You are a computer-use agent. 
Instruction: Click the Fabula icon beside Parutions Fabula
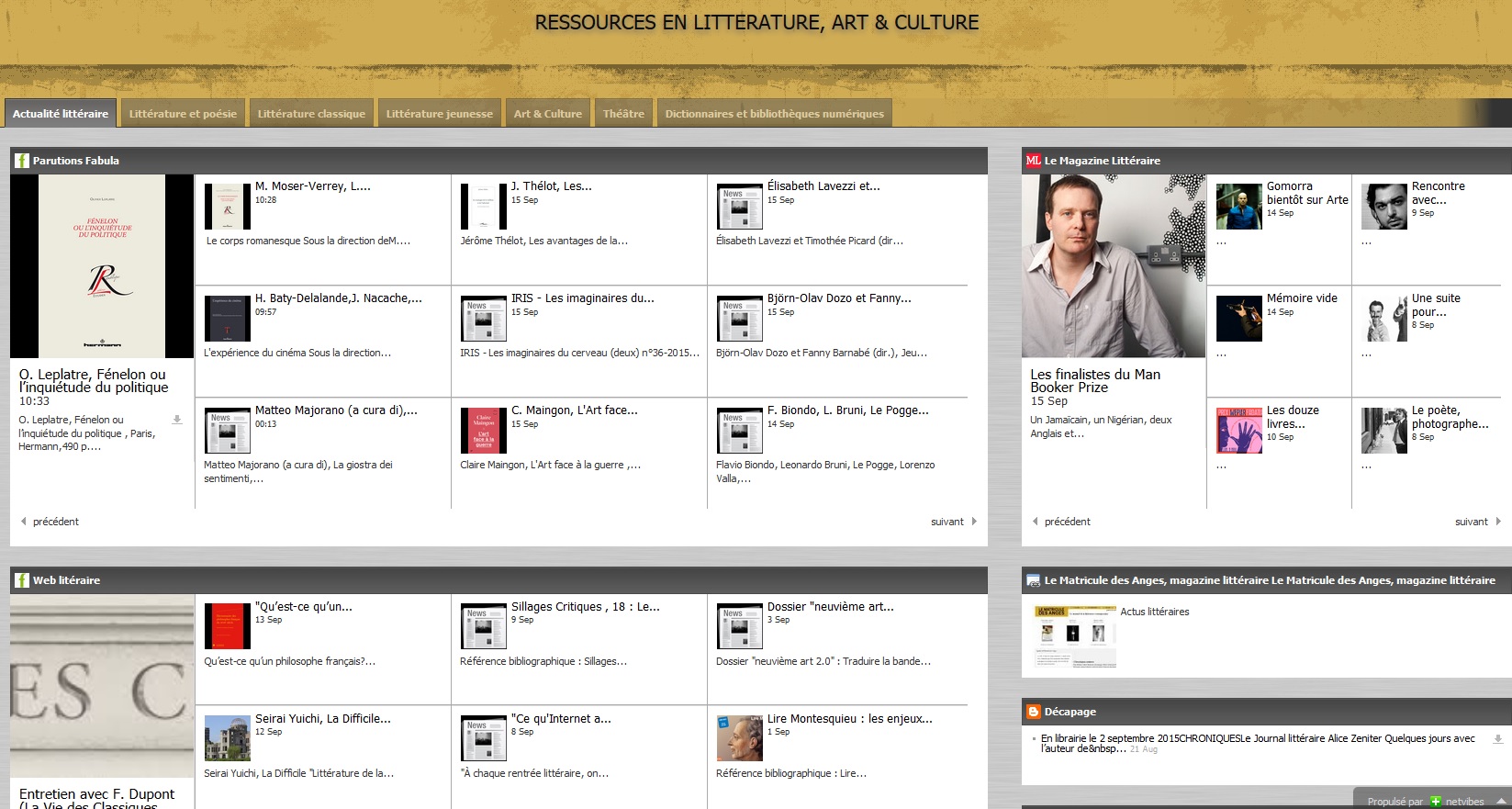[22, 161]
